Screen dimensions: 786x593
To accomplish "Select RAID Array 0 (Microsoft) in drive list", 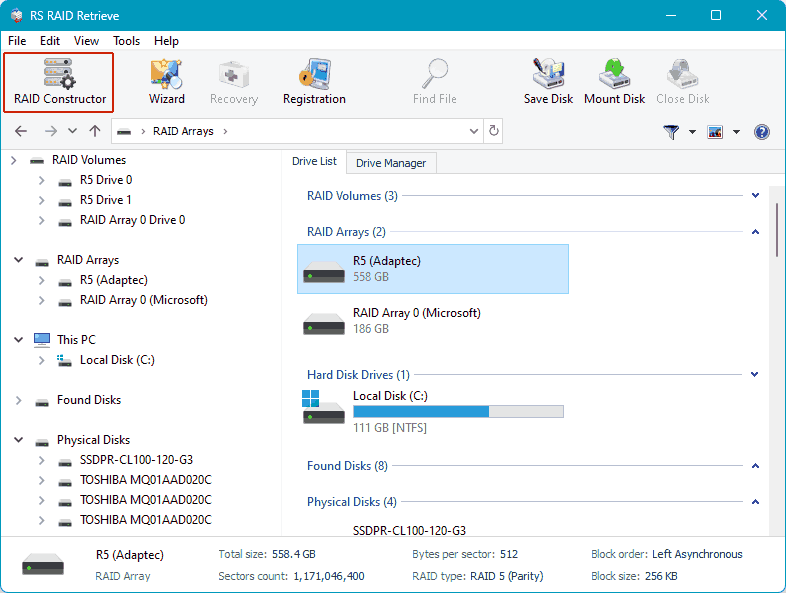I will pyautogui.click(x=416, y=321).
